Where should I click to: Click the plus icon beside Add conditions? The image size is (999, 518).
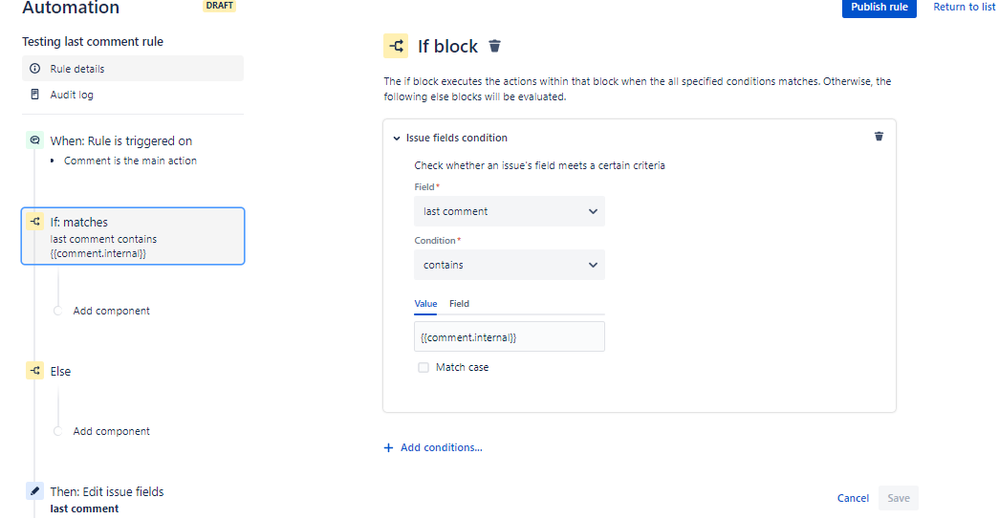(388, 448)
